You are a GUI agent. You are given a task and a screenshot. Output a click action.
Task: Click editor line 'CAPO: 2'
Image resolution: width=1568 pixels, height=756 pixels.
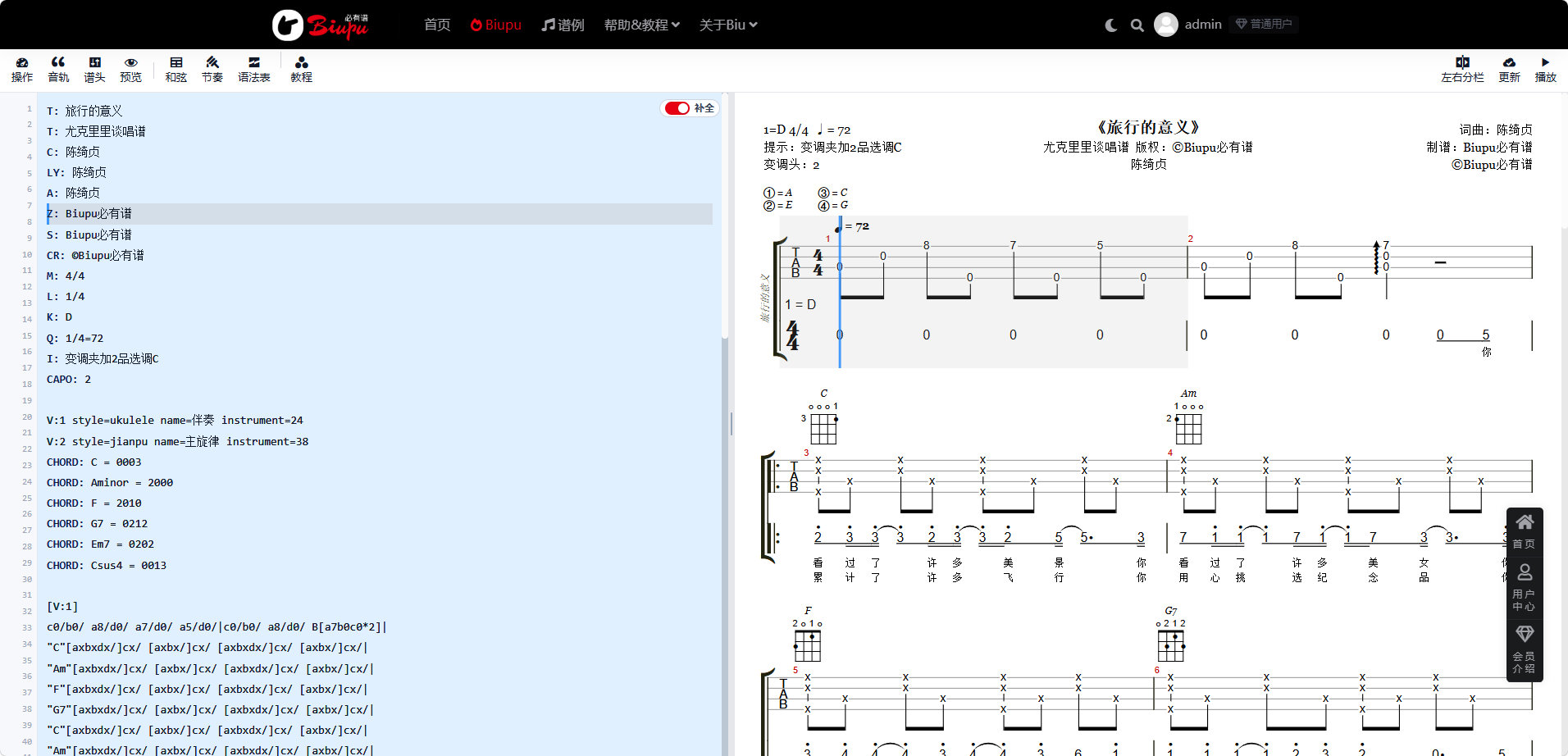click(69, 380)
